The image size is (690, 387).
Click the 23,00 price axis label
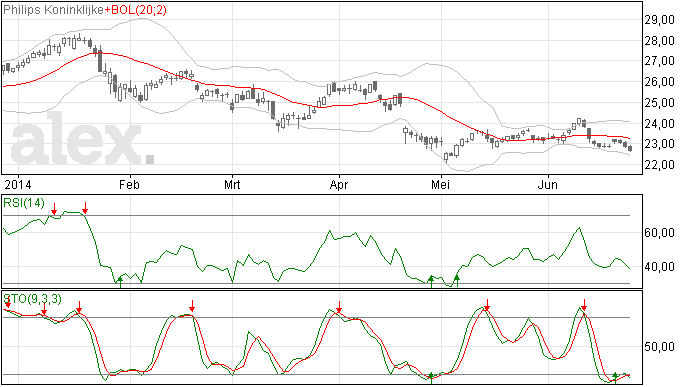(659, 144)
